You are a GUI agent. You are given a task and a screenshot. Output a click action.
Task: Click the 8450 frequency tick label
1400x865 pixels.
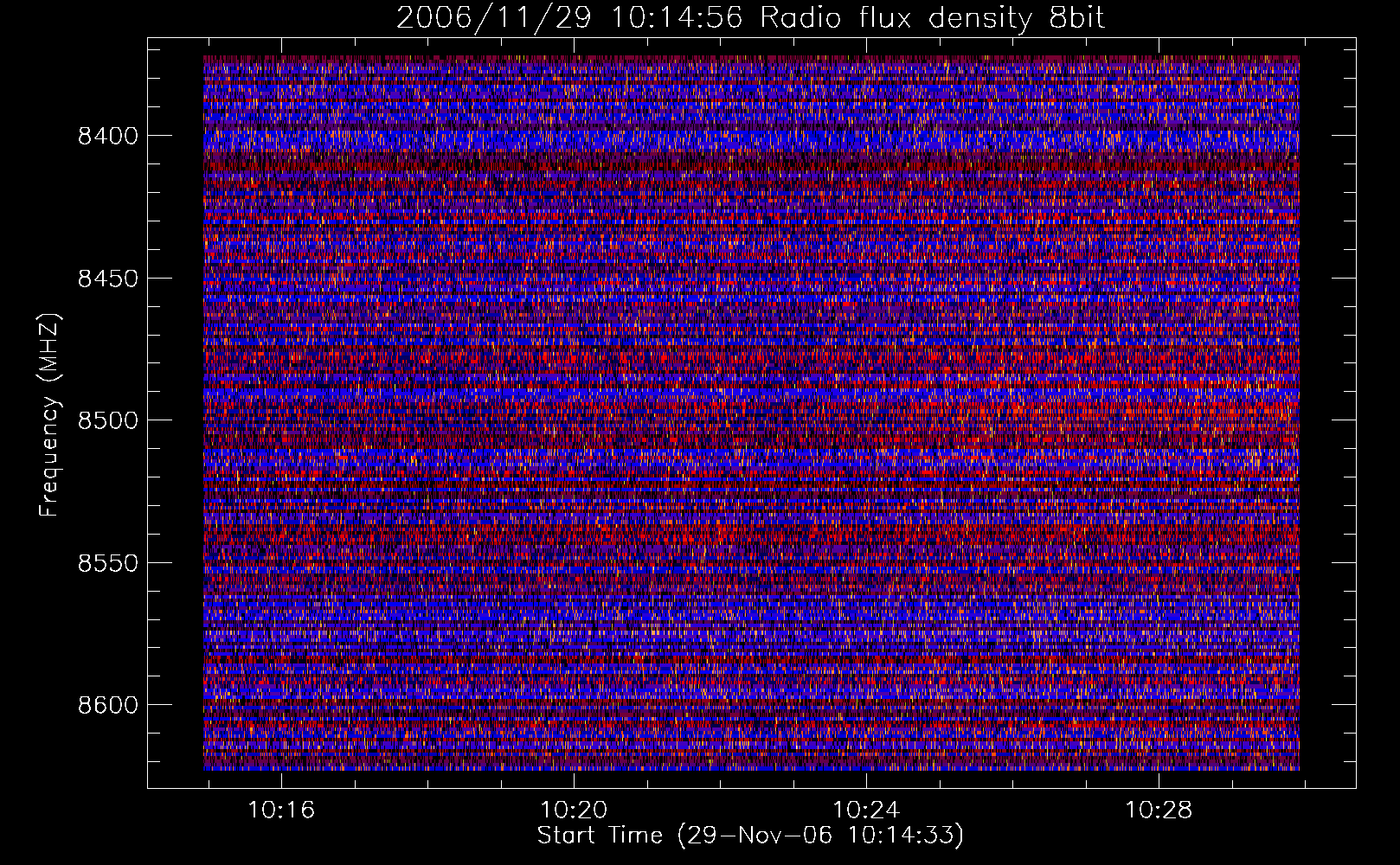pos(108,279)
